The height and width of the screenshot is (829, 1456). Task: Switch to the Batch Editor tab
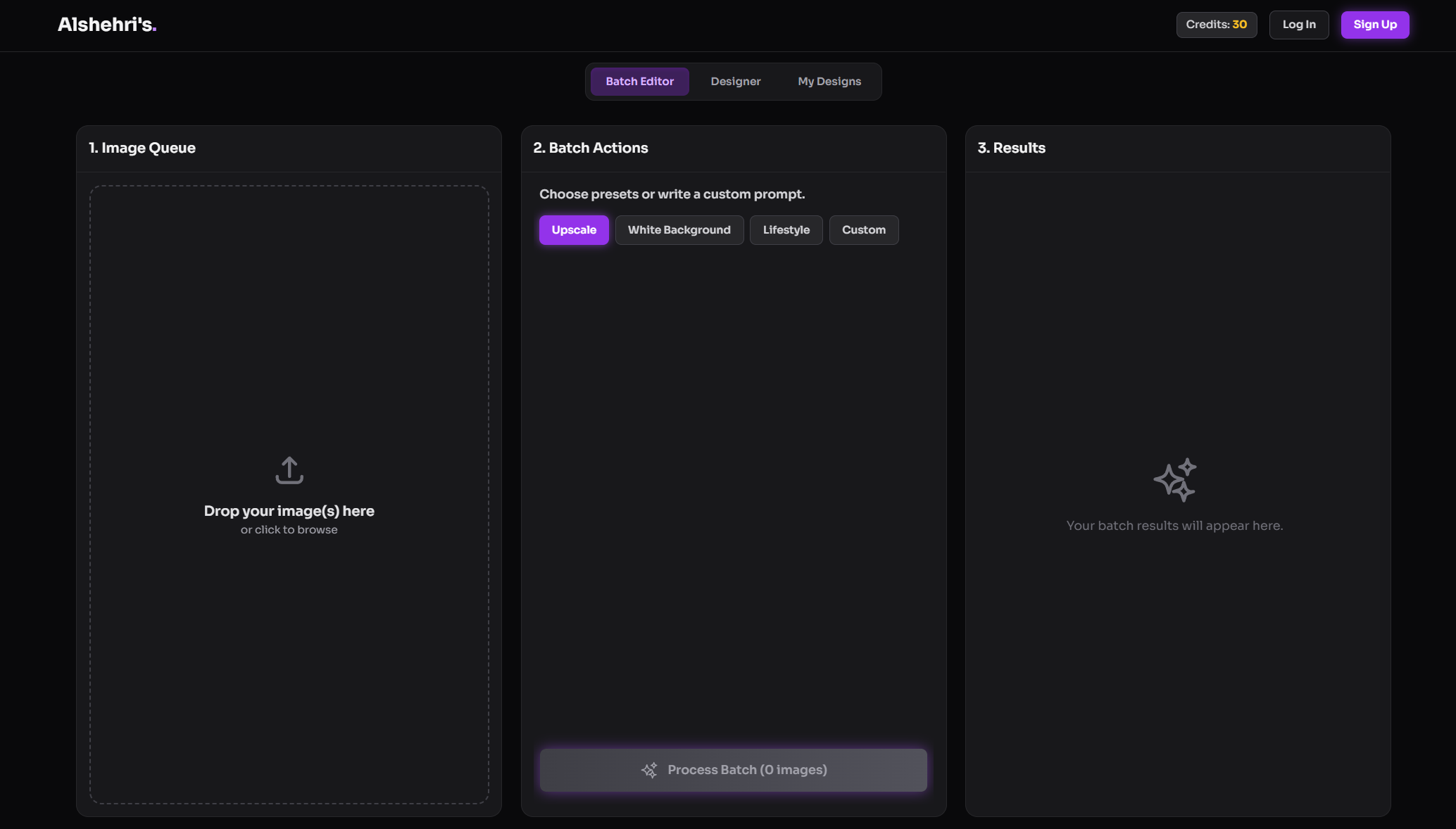(x=639, y=82)
